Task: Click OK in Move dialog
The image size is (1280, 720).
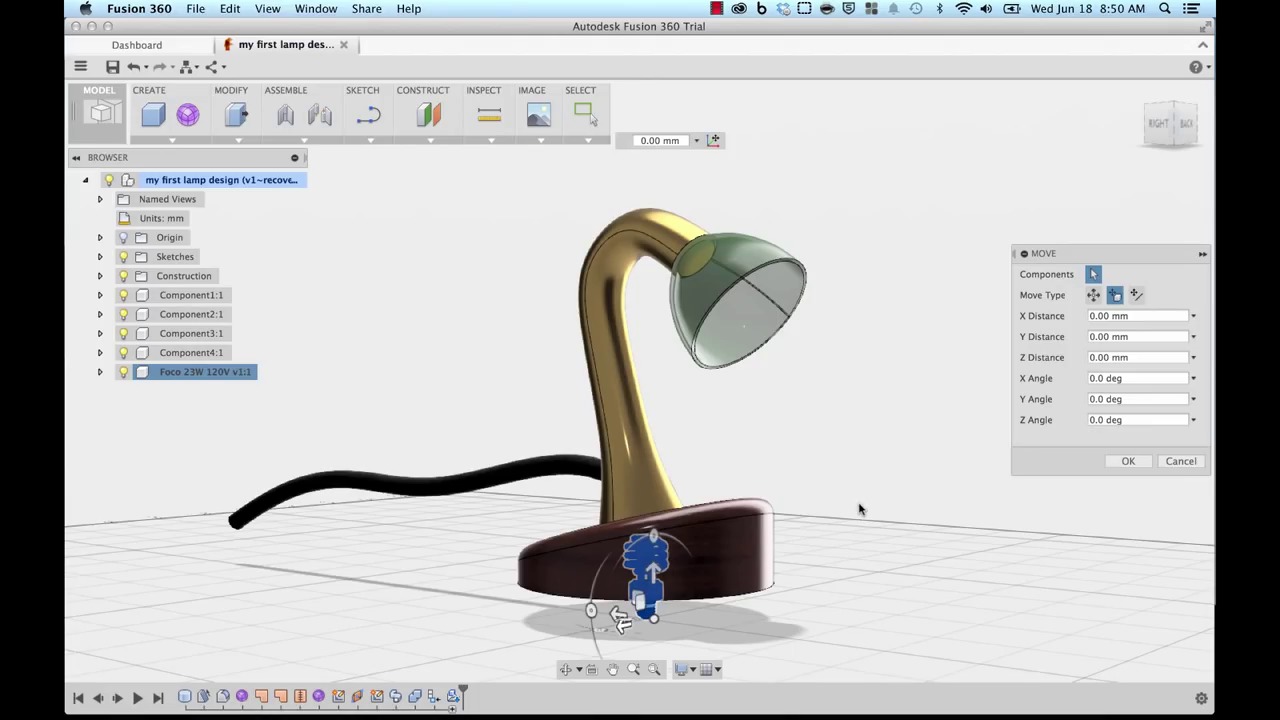Action: tap(1128, 461)
